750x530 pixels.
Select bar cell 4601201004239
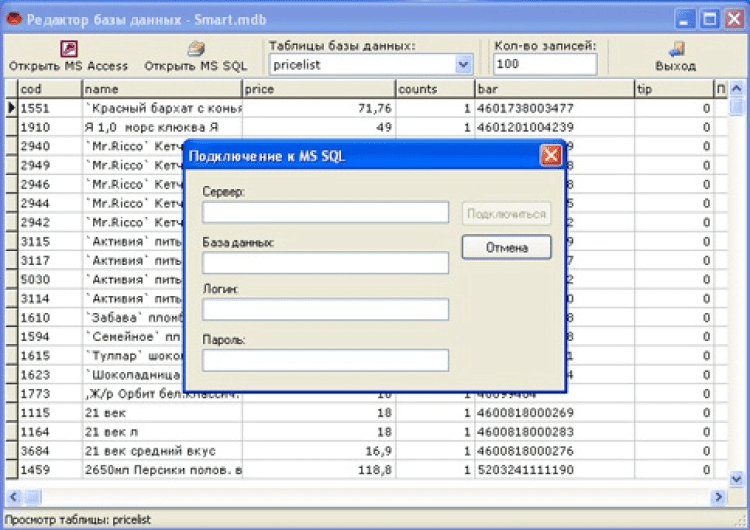coord(554,127)
